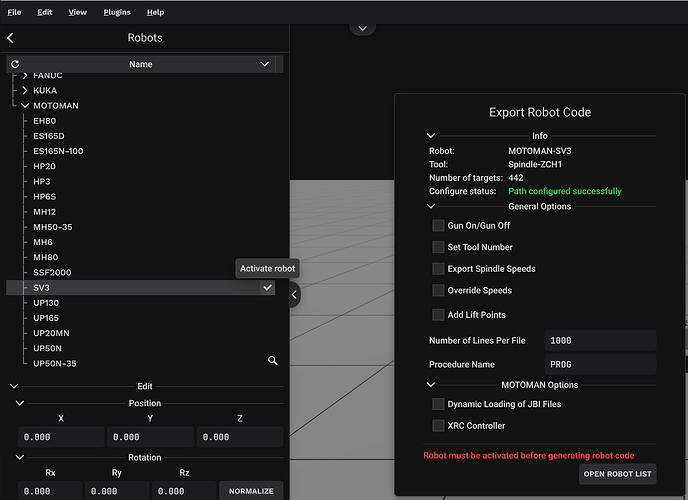Select the EH80 robot
This screenshot has width=688, height=500.
point(44,121)
